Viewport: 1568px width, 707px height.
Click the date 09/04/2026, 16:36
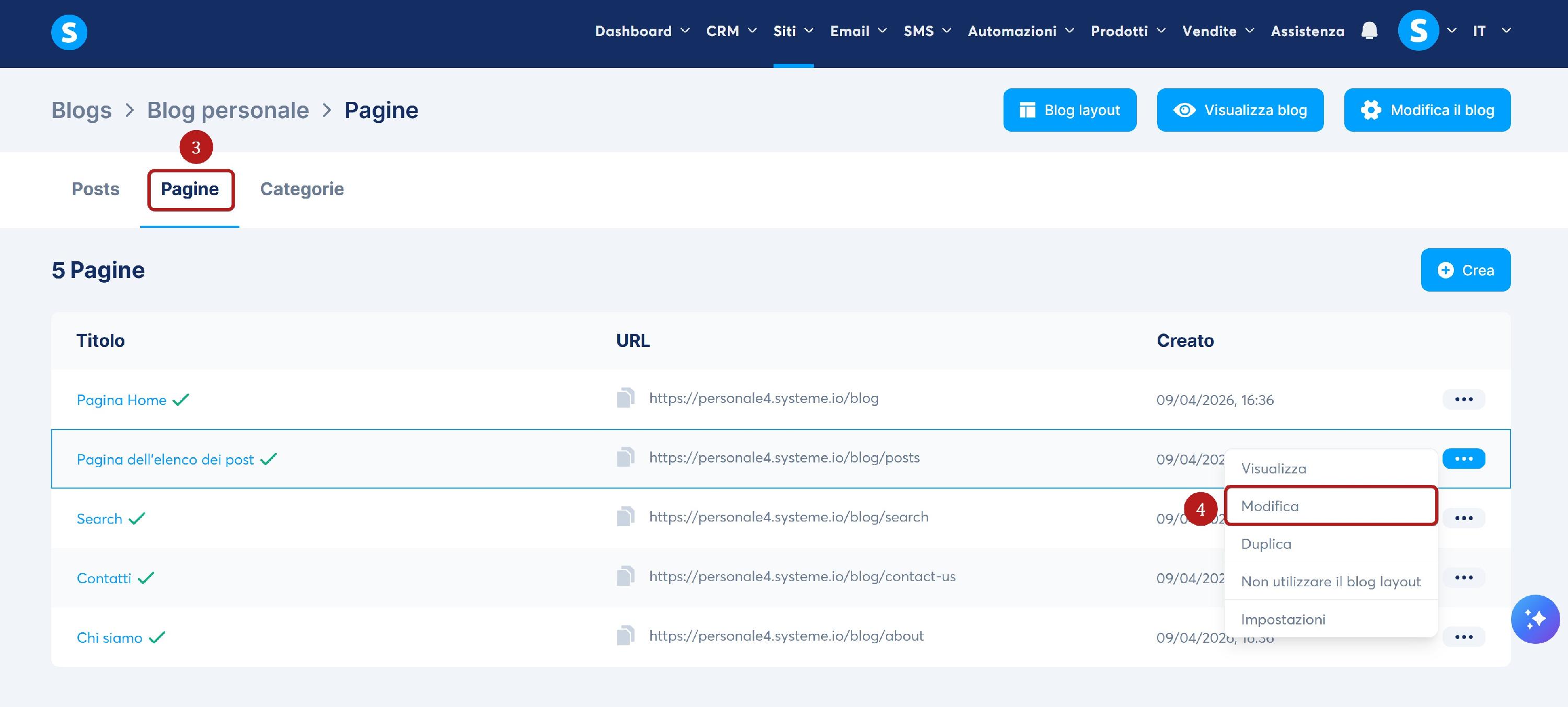1214,400
